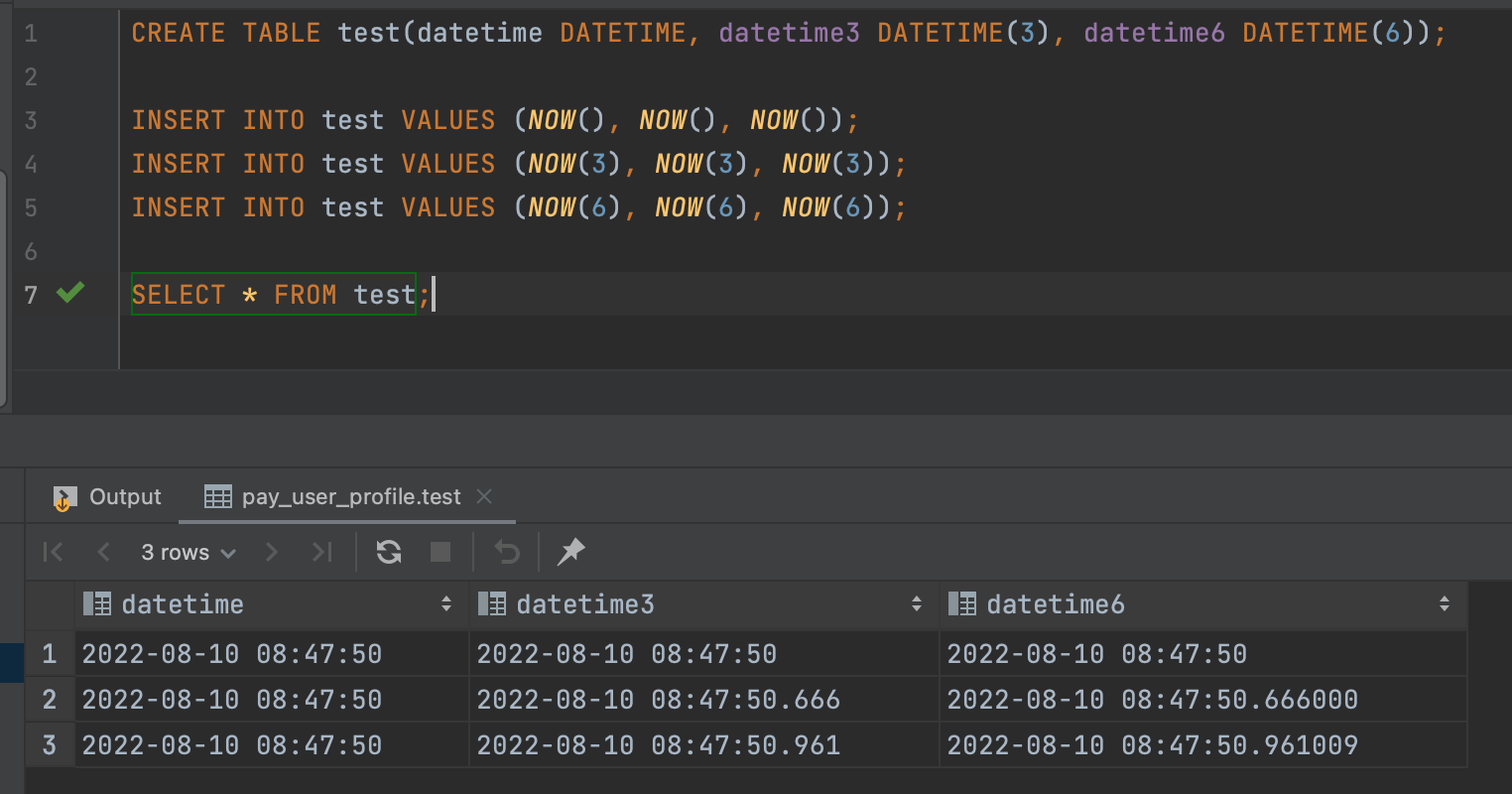Select row 3 in the result grid
The image size is (1512, 794).
(49, 745)
